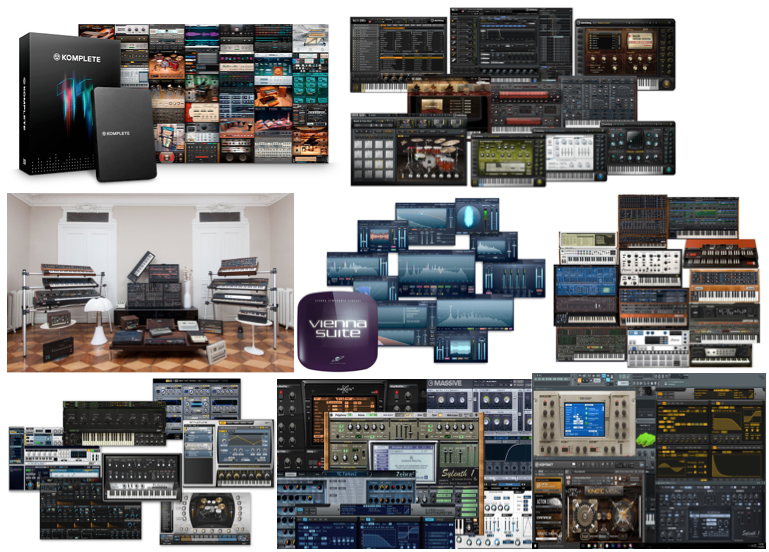Open the silver drum kit plugin, bottom-left
Image resolution: width=769 pixels, height=552 pixels.
206,519
